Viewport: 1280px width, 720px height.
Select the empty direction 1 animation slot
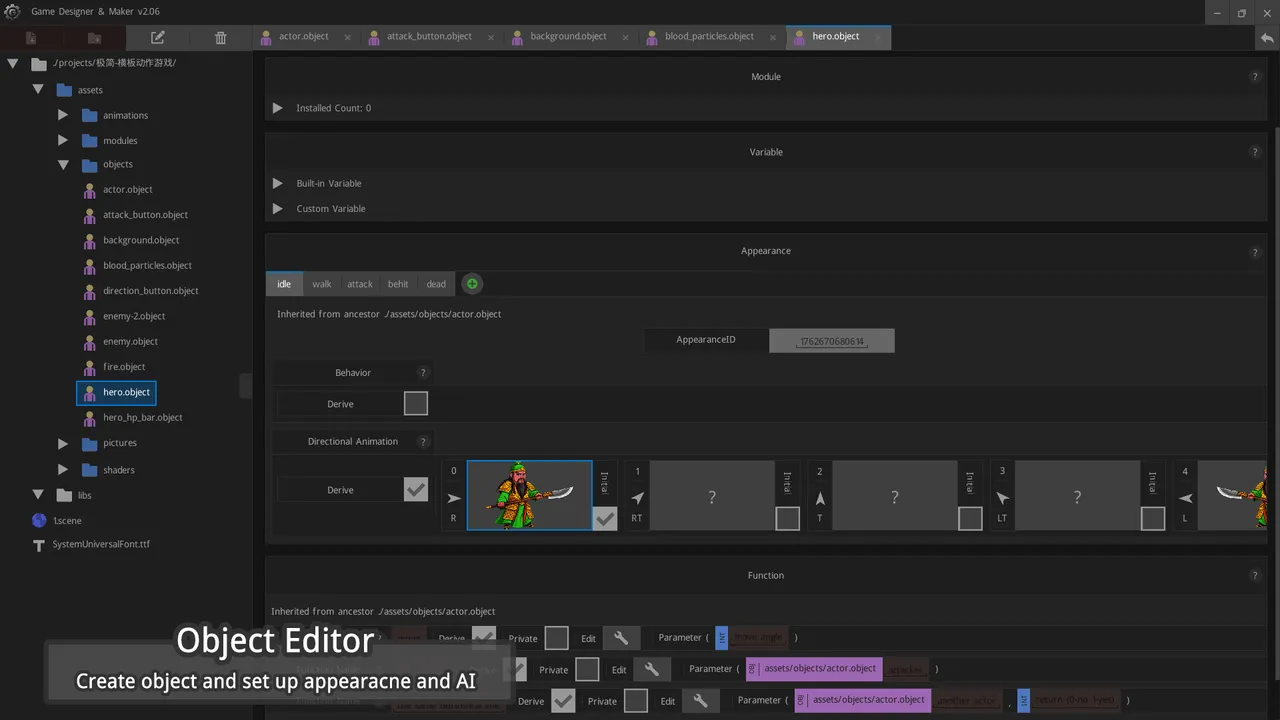[712, 495]
